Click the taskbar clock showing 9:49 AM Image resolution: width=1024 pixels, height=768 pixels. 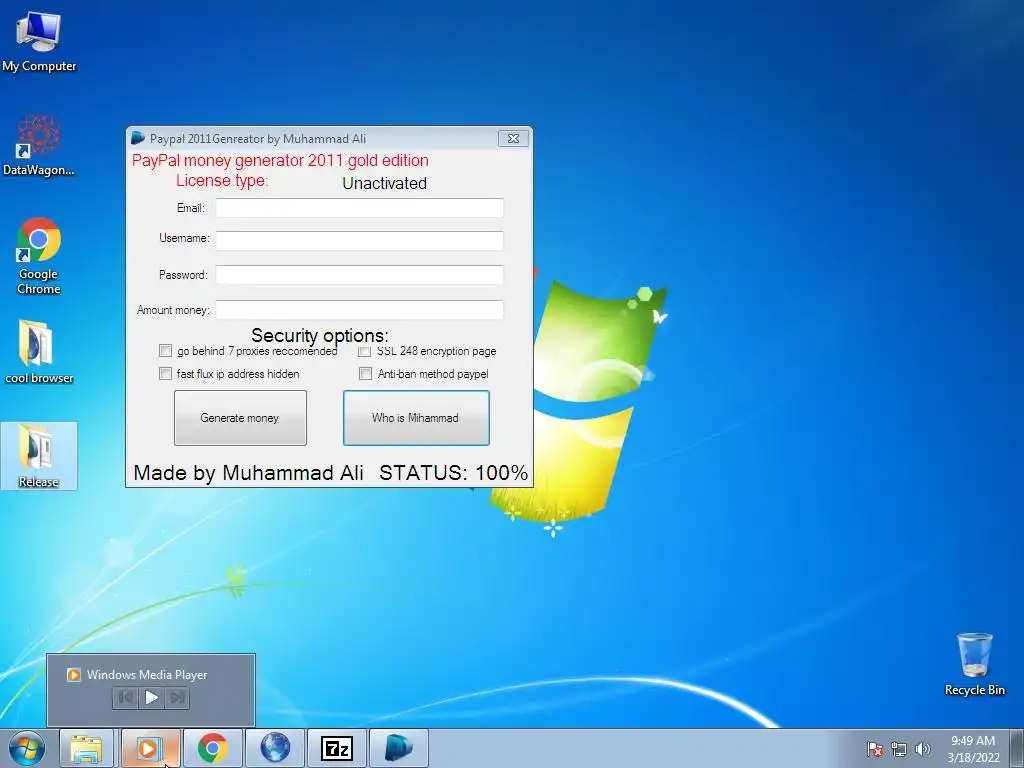973,749
